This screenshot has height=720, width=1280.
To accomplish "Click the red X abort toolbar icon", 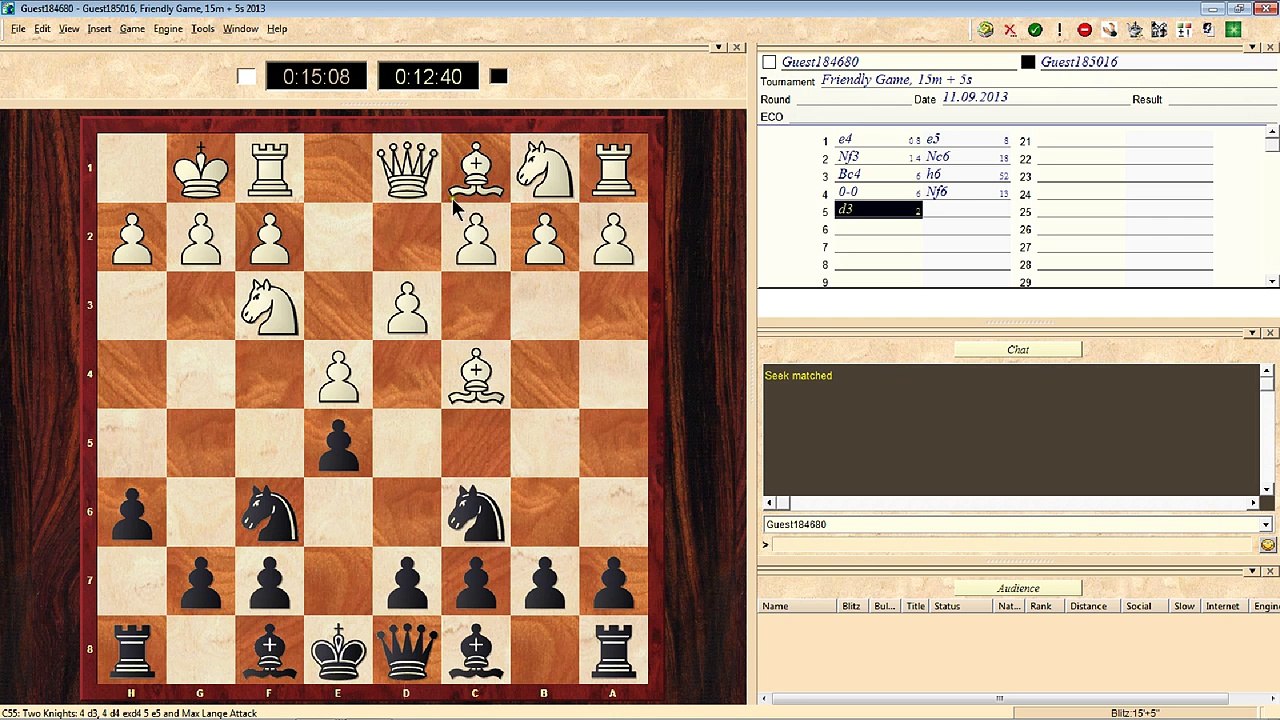I will click(1010, 30).
